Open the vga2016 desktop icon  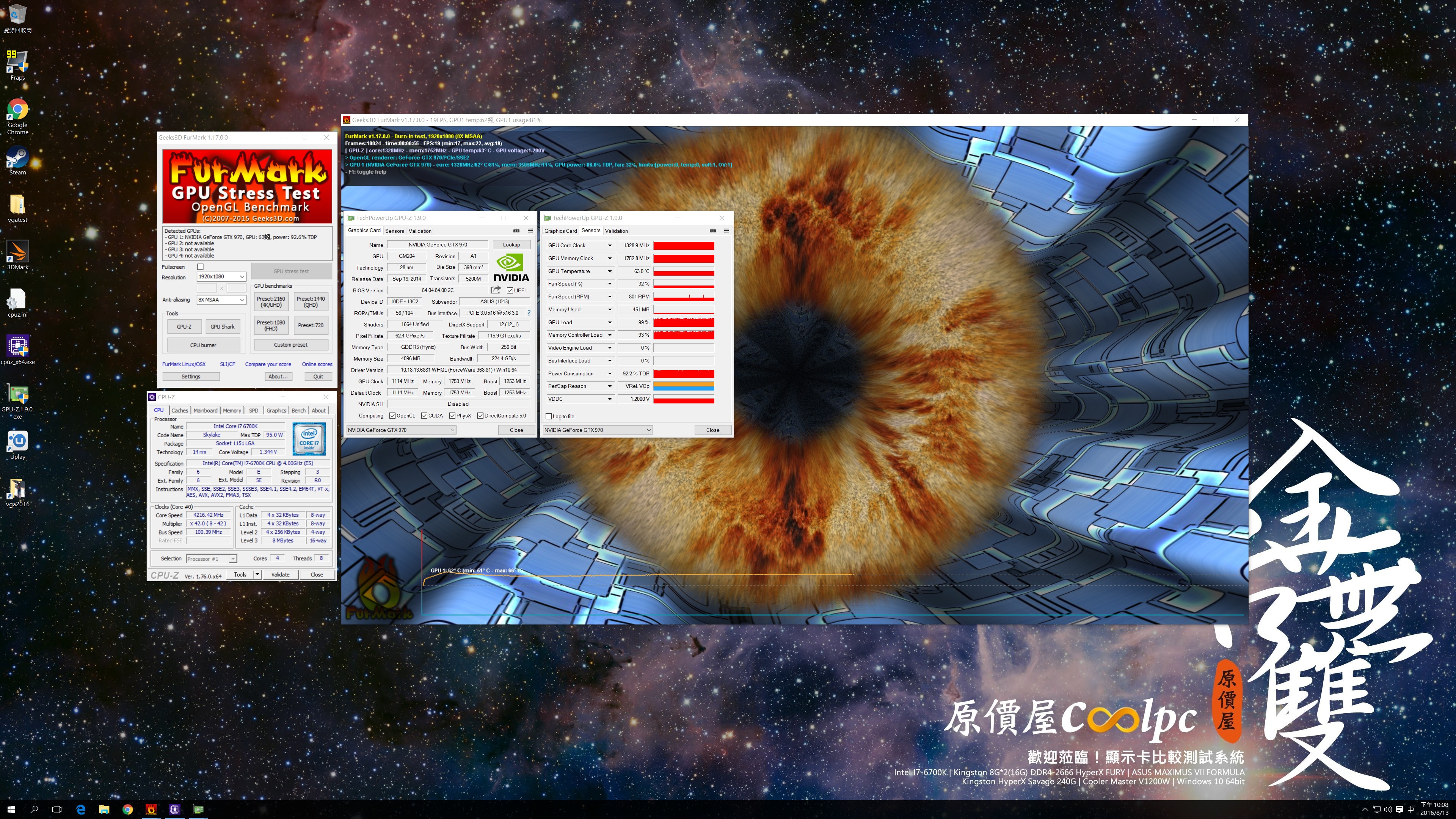click(x=17, y=492)
